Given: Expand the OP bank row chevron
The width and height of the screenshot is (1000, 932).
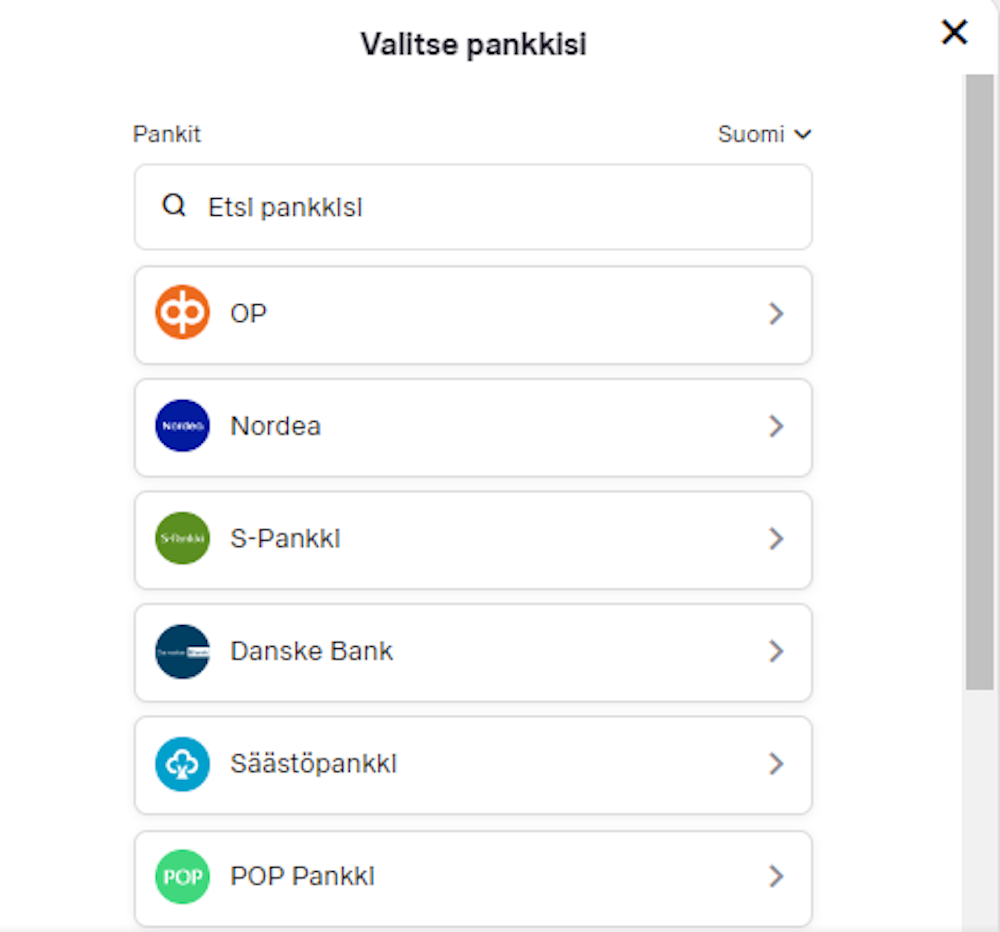Looking at the screenshot, I should [x=777, y=313].
